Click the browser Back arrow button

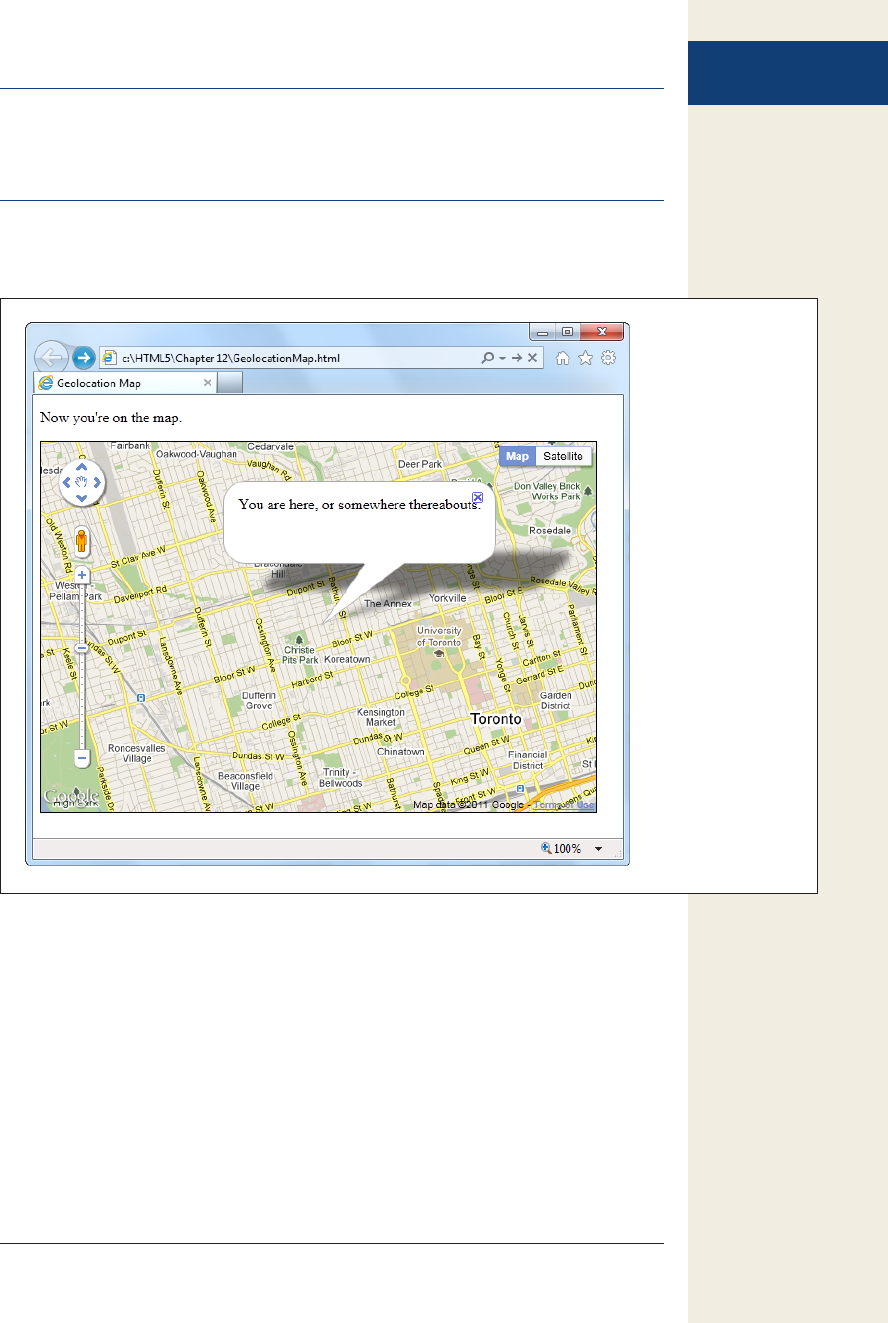[51, 357]
